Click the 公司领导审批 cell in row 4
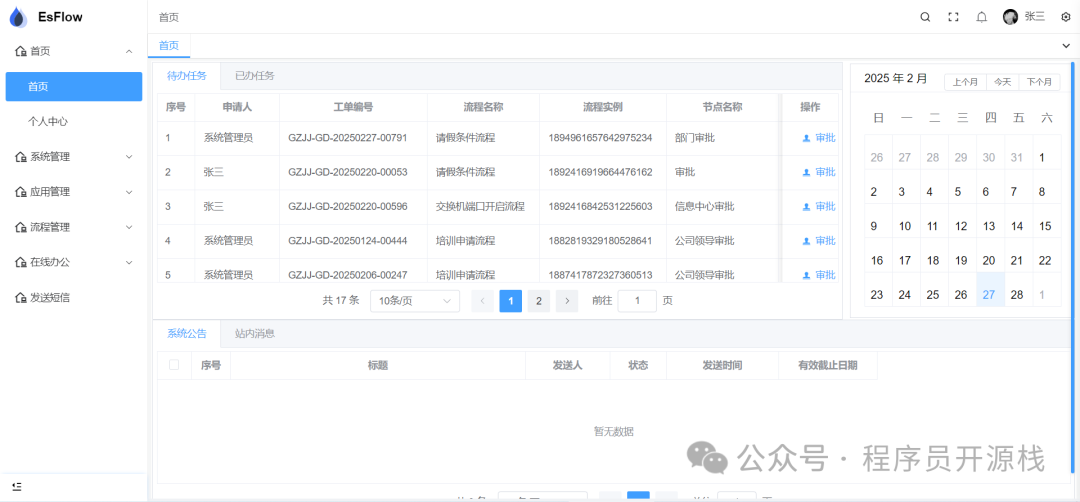Viewport: 1080px width, 502px height. coord(705,241)
